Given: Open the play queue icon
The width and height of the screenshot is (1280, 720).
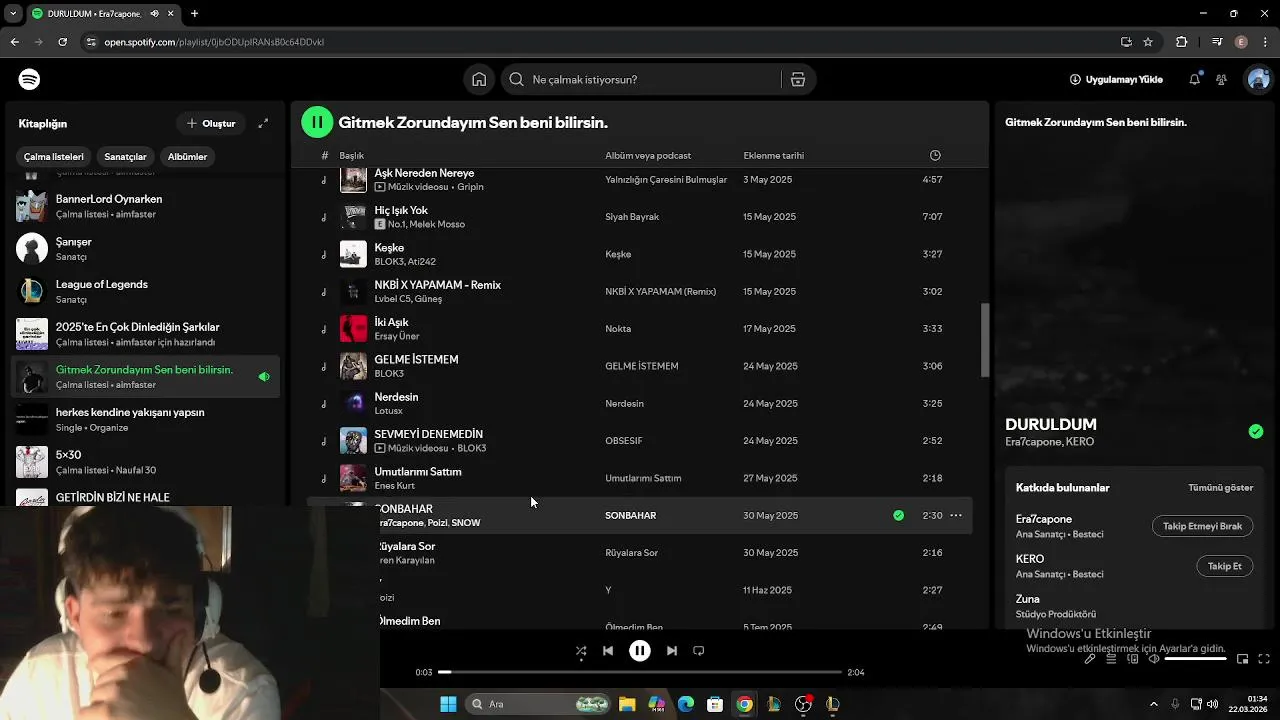Looking at the screenshot, I should (x=1111, y=659).
